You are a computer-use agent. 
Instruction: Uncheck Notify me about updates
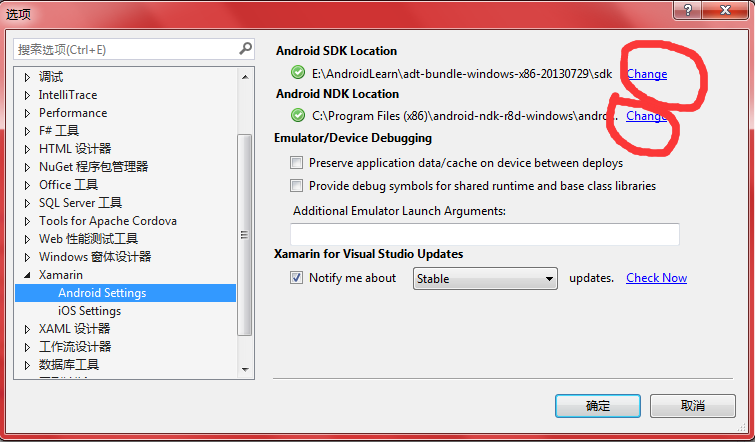(x=297, y=278)
